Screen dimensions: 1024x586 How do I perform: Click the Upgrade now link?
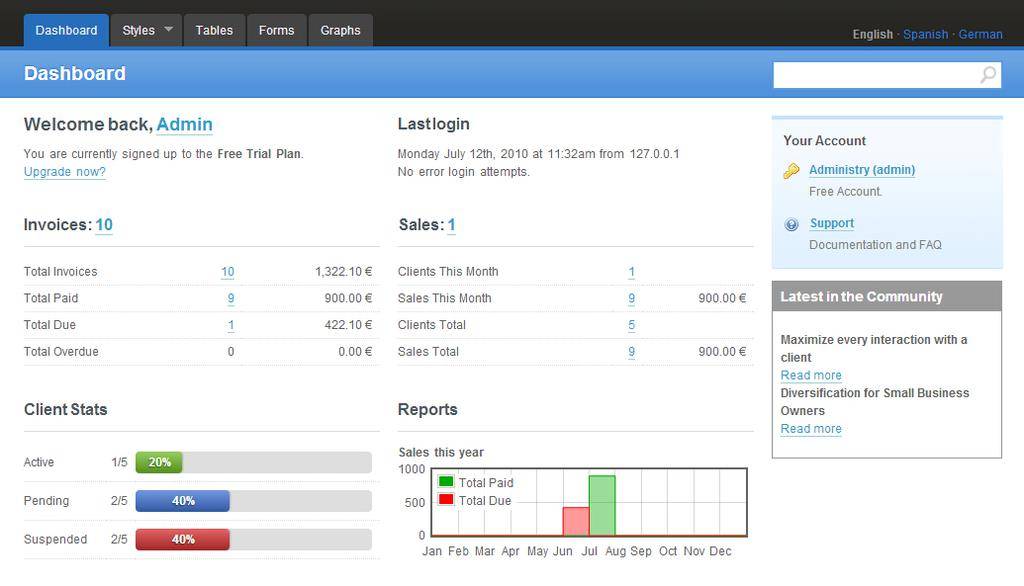[x=65, y=172]
